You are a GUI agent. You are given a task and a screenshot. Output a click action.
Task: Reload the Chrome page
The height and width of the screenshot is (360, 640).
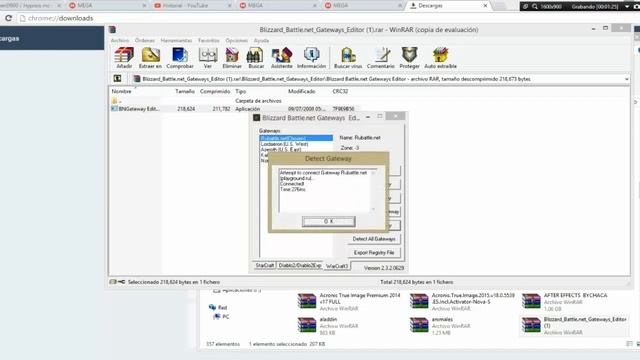pos(8,18)
